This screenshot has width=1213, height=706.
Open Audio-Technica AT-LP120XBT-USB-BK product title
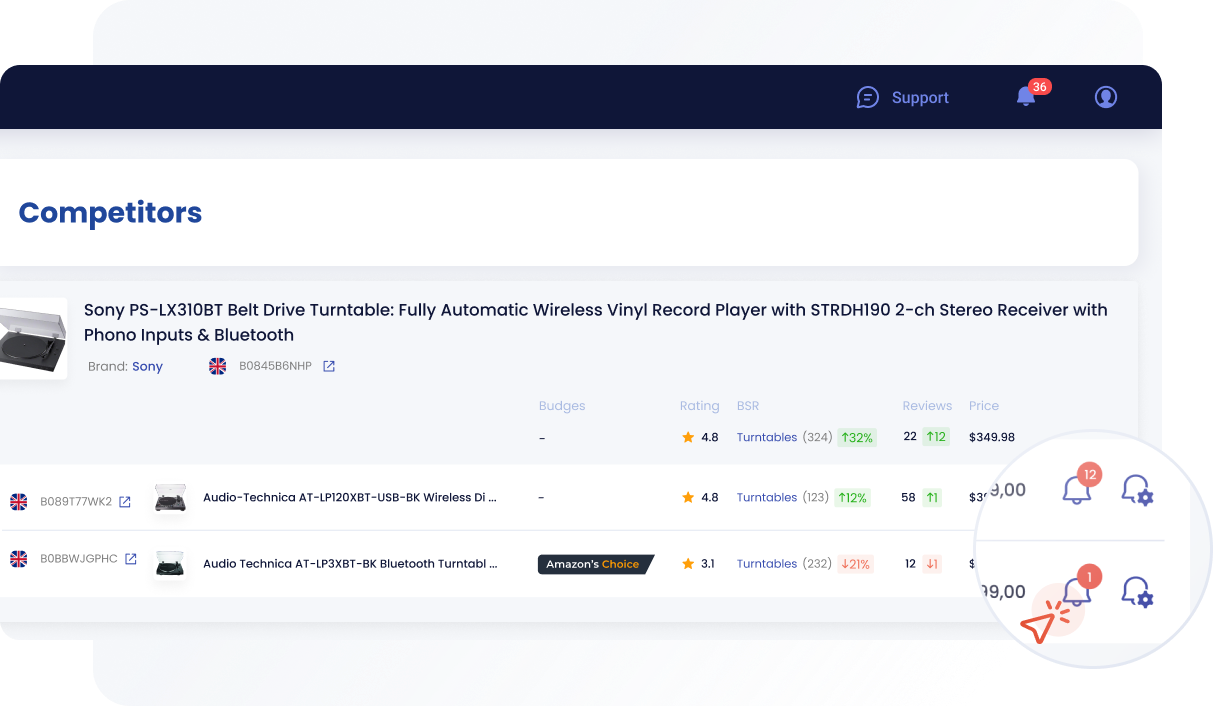(x=350, y=497)
